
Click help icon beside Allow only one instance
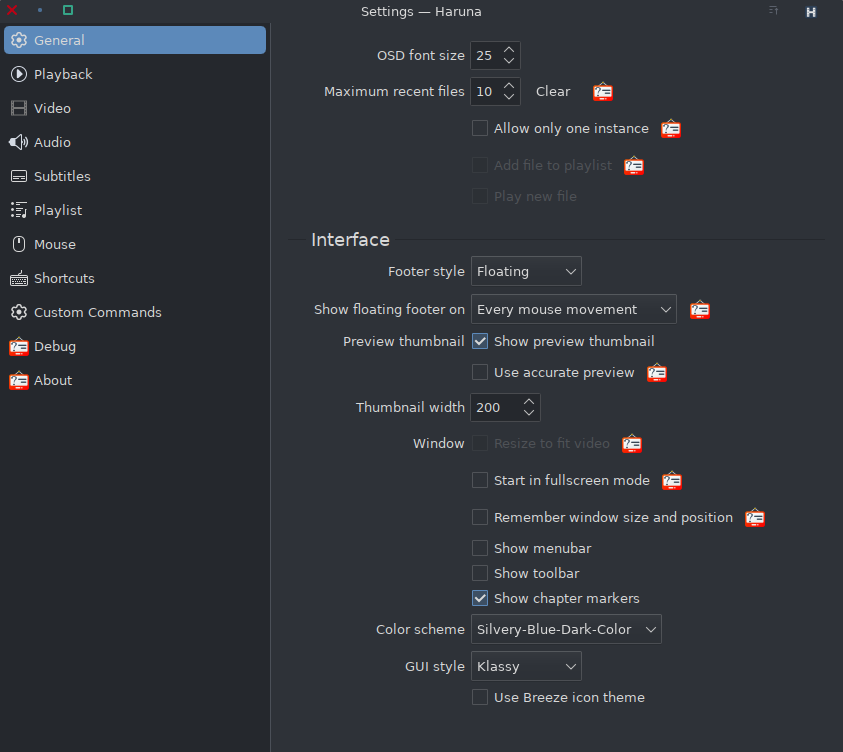pyautogui.click(x=671, y=128)
